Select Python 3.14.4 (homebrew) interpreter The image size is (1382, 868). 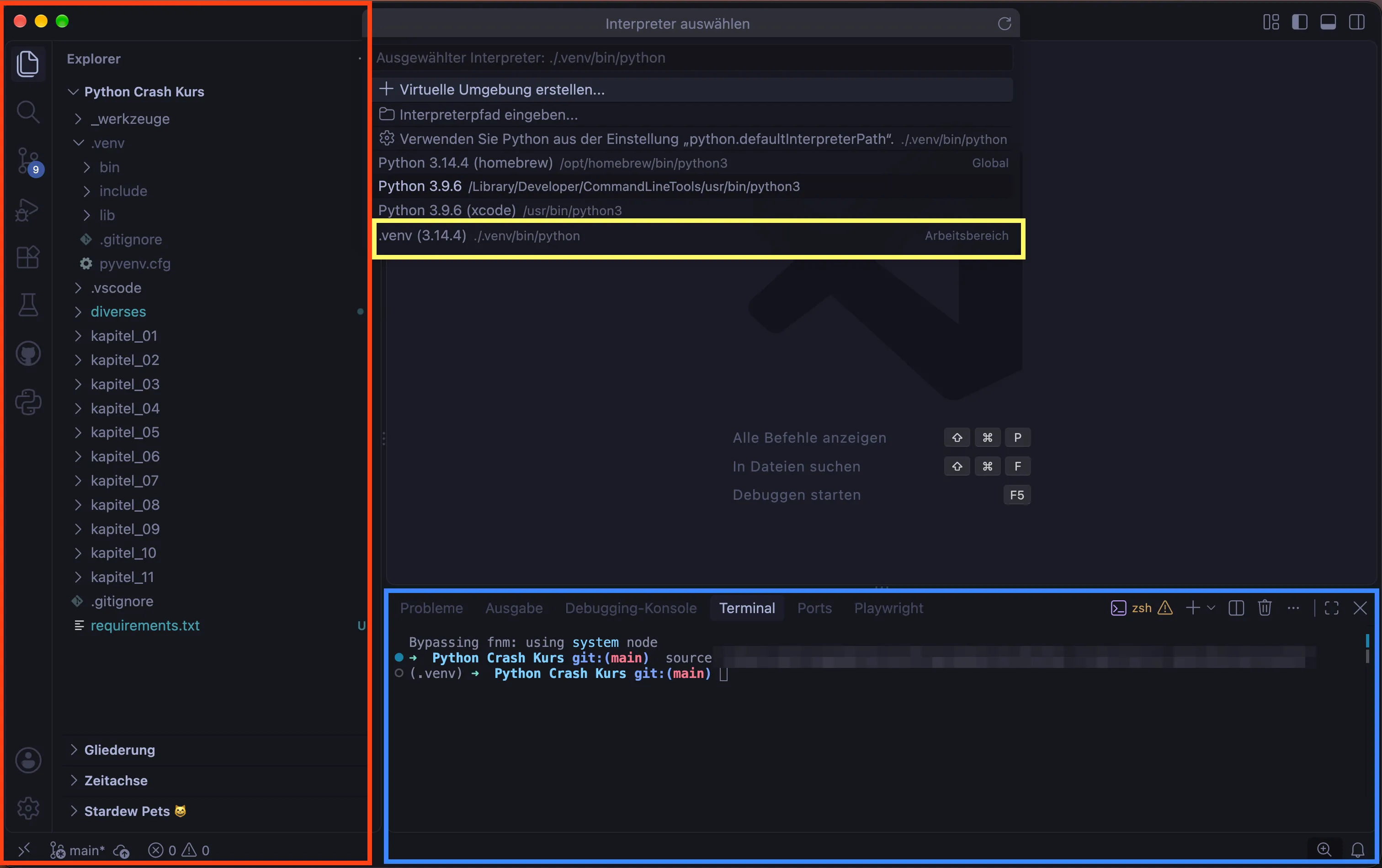click(693, 163)
